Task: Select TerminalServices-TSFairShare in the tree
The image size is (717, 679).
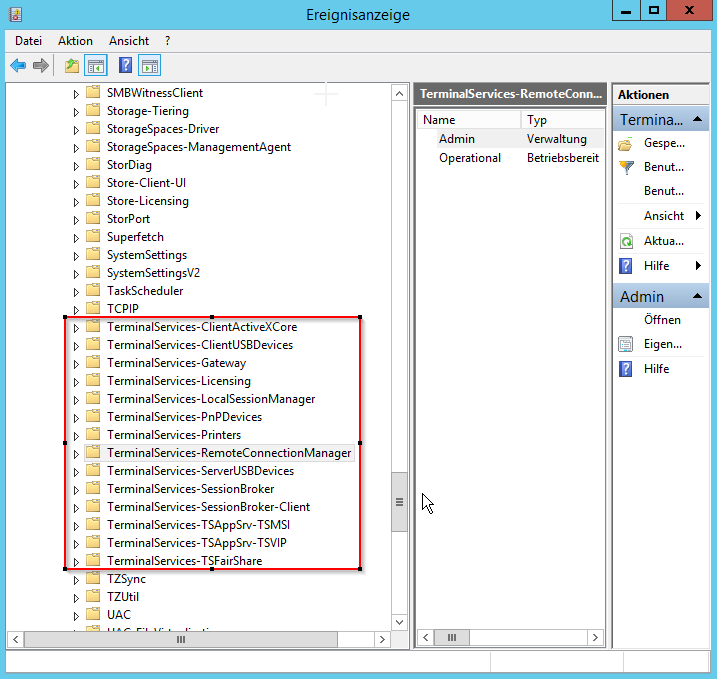Action: pyautogui.click(x=184, y=561)
